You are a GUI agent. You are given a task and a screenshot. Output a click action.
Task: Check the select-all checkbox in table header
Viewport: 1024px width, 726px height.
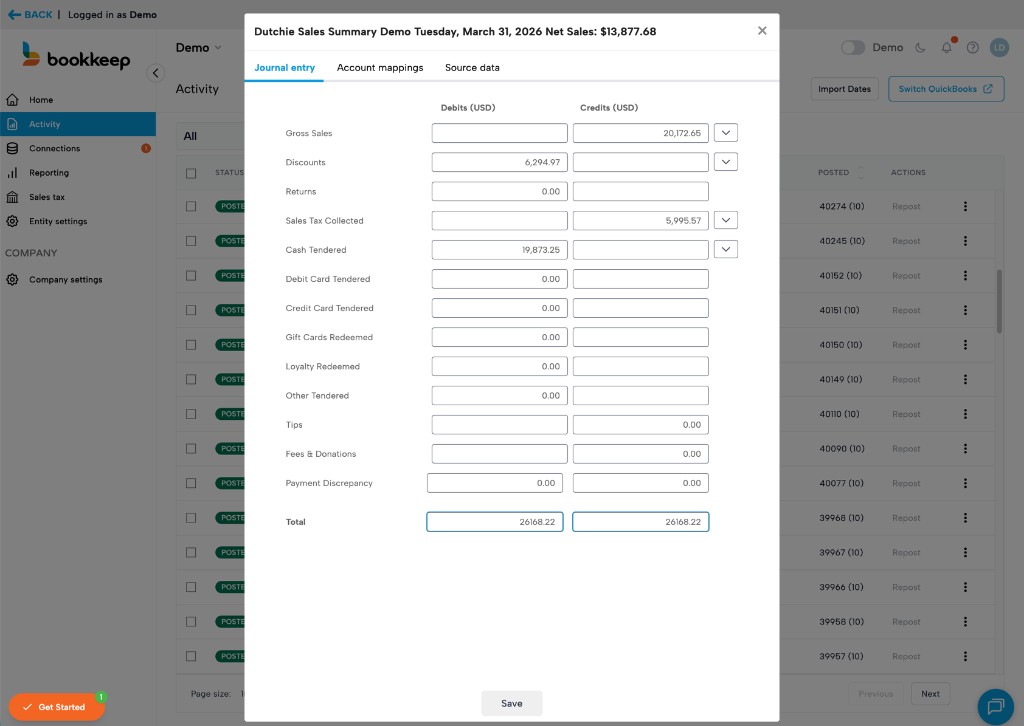point(191,173)
